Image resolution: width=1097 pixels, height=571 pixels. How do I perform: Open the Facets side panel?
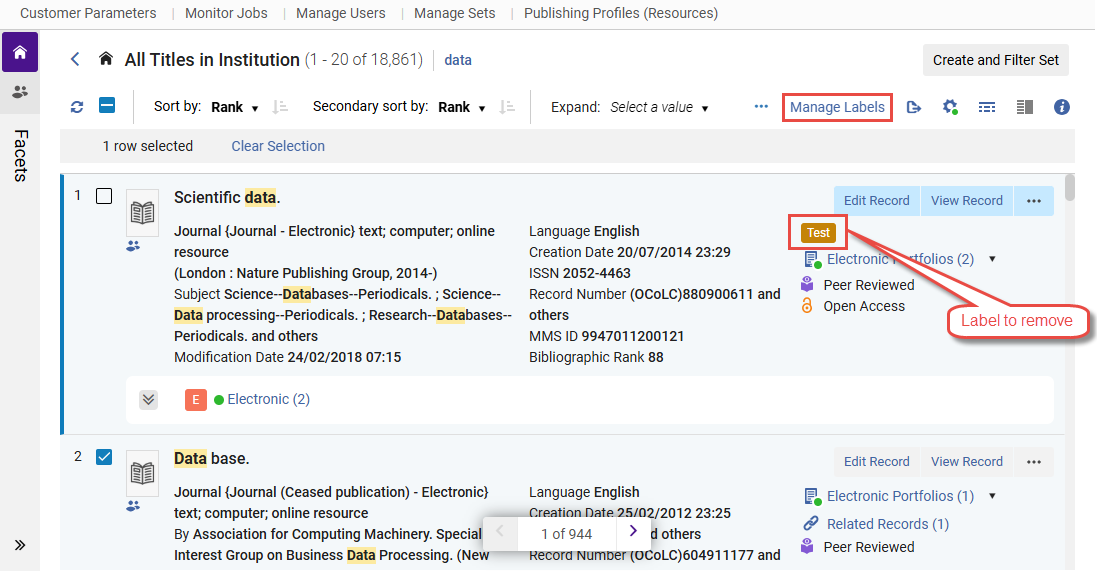click(21, 155)
